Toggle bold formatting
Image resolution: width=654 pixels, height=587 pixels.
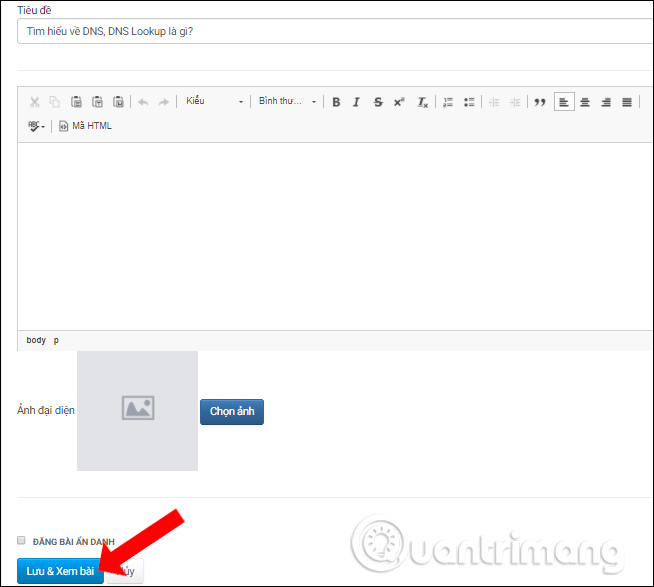point(336,102)
